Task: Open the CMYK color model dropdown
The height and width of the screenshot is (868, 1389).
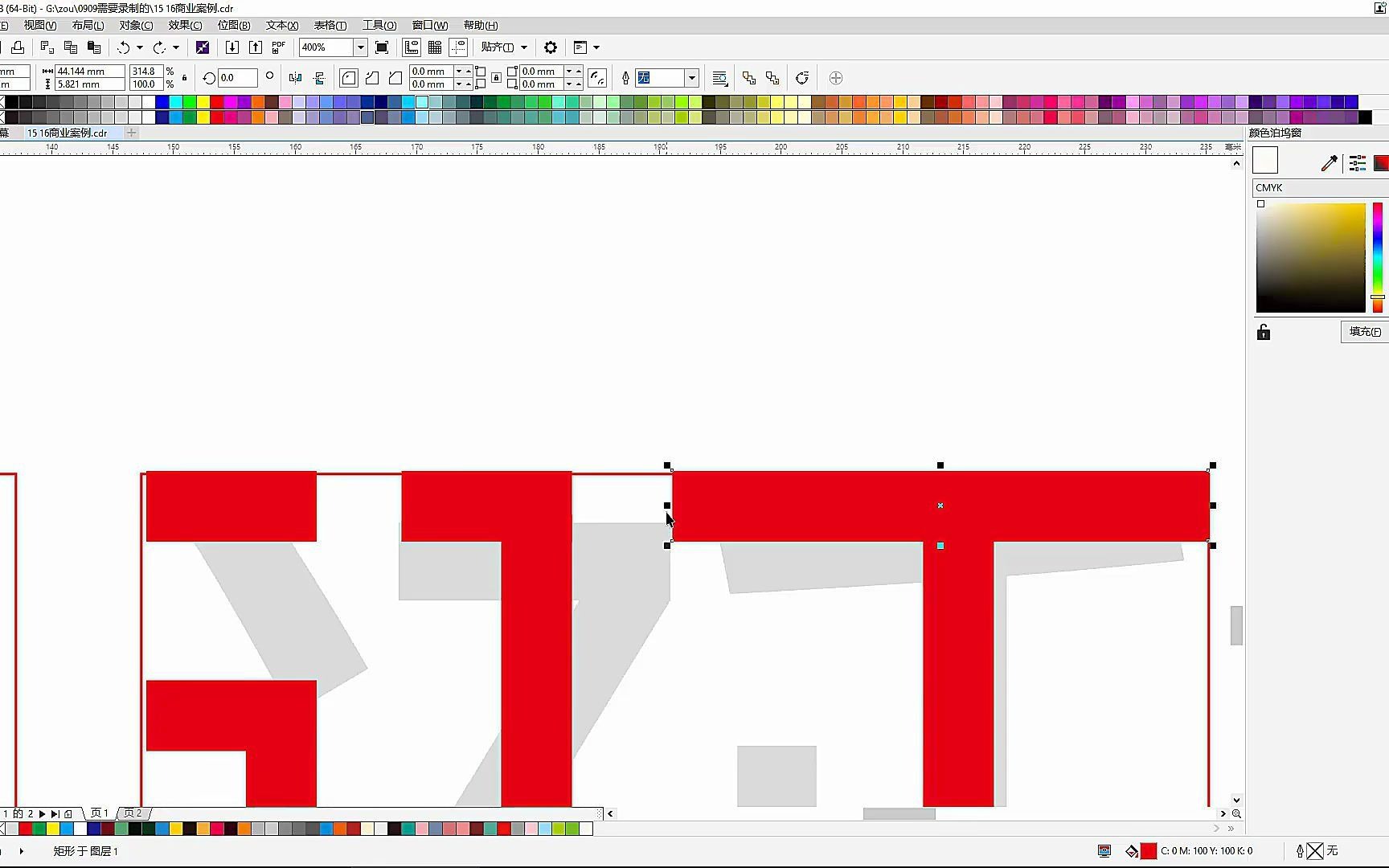Action: pyautogui.click(x=1321, y=187)
